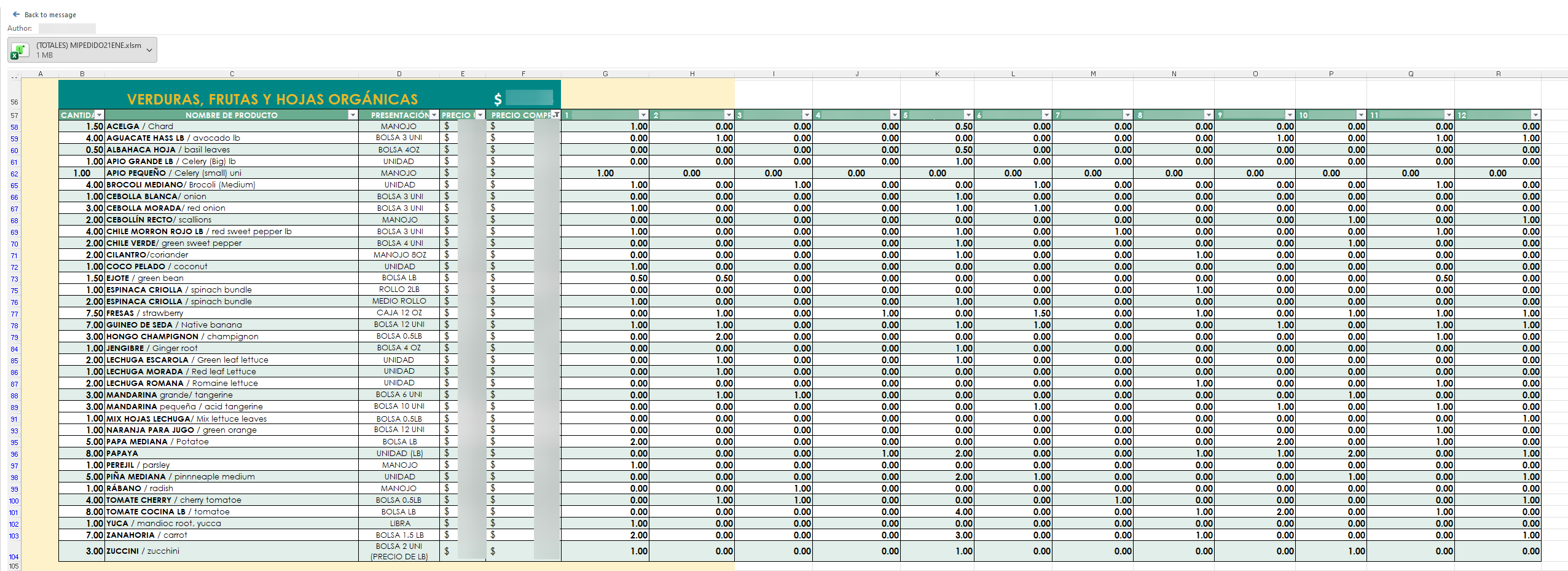1568x571 pixels.
Task: Open the filter dropdown for header 1
Action: (x=643, y=115)
